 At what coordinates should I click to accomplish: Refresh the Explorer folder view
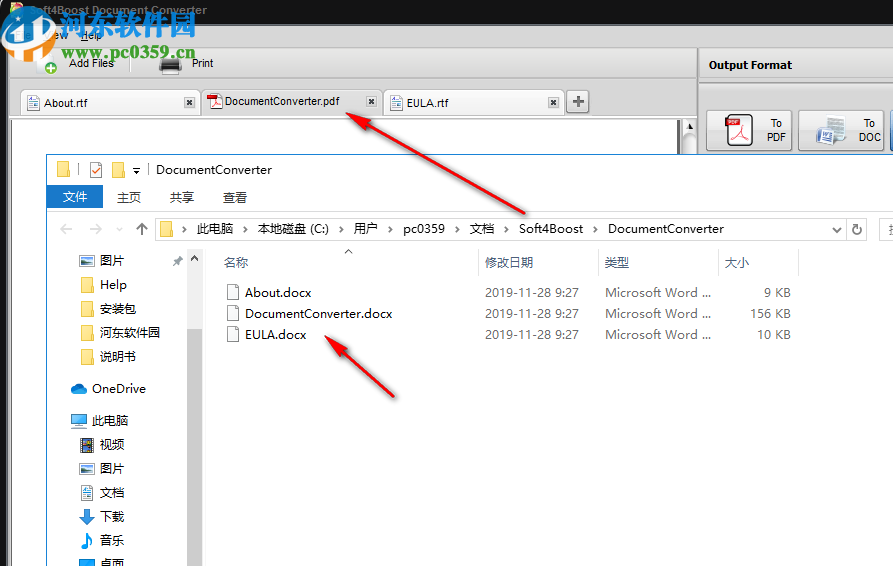coord(857,229)
